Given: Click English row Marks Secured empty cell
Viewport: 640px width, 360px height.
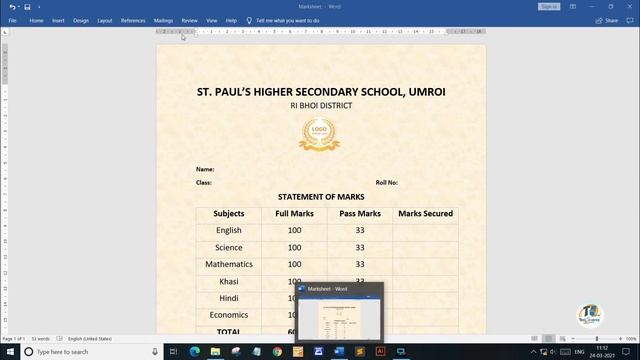Looking at the screenshot, I should (425, 231).
